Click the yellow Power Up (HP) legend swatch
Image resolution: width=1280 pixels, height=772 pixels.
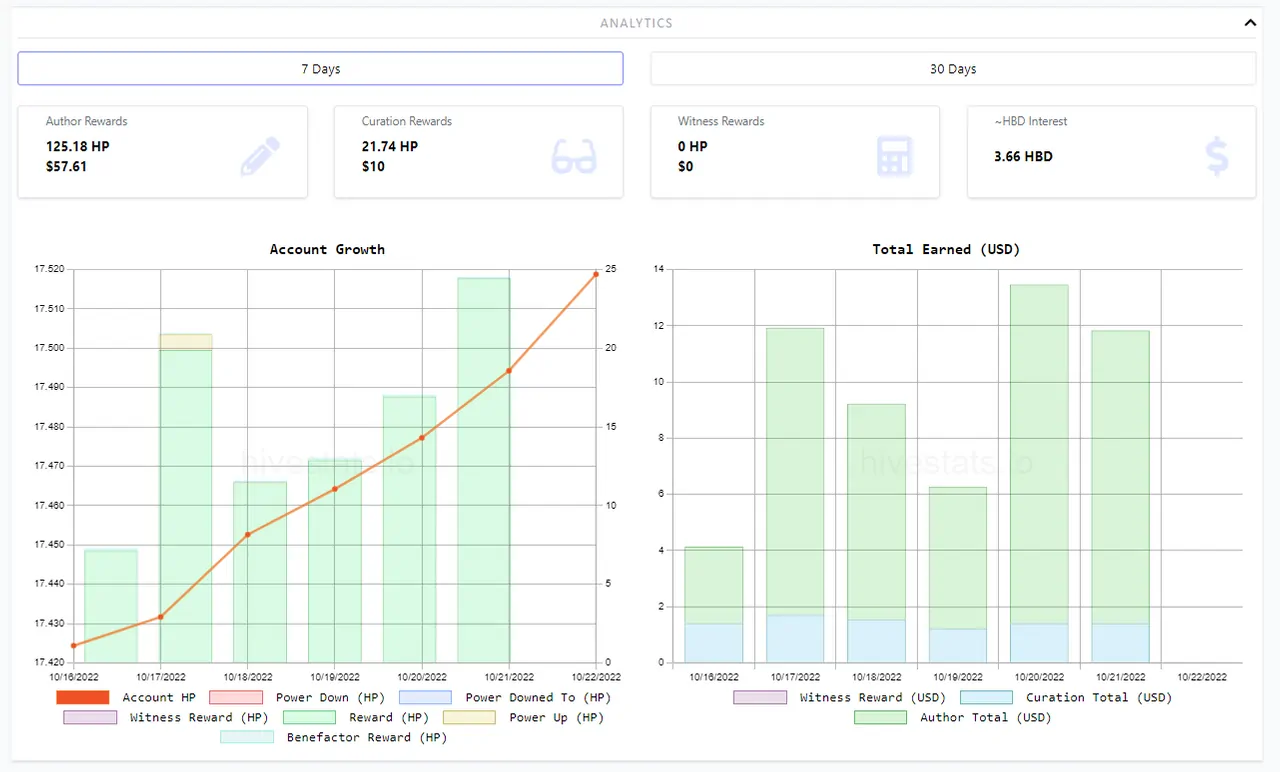(469, 717)
